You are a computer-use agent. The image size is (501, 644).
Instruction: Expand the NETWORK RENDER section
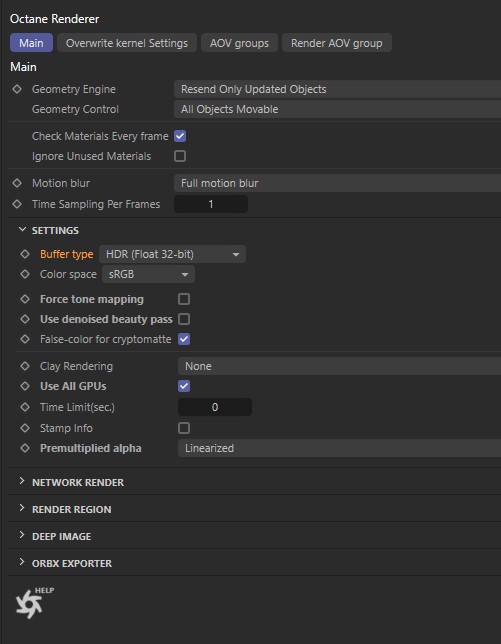(x=22, y=481)
